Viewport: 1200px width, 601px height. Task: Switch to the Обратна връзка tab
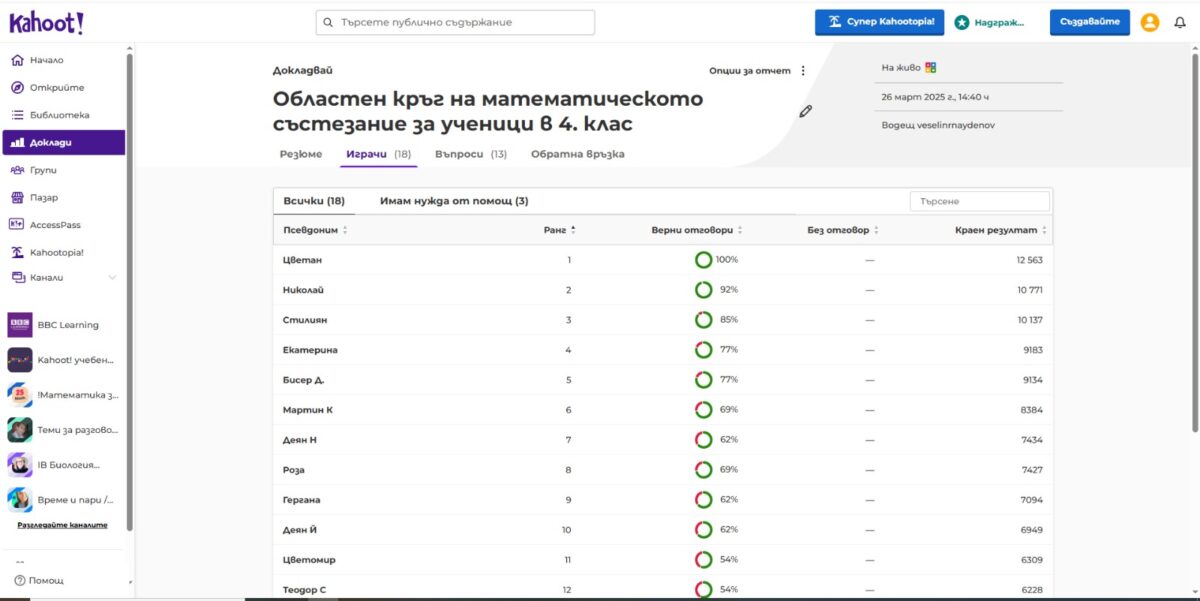tap(578, 154)
